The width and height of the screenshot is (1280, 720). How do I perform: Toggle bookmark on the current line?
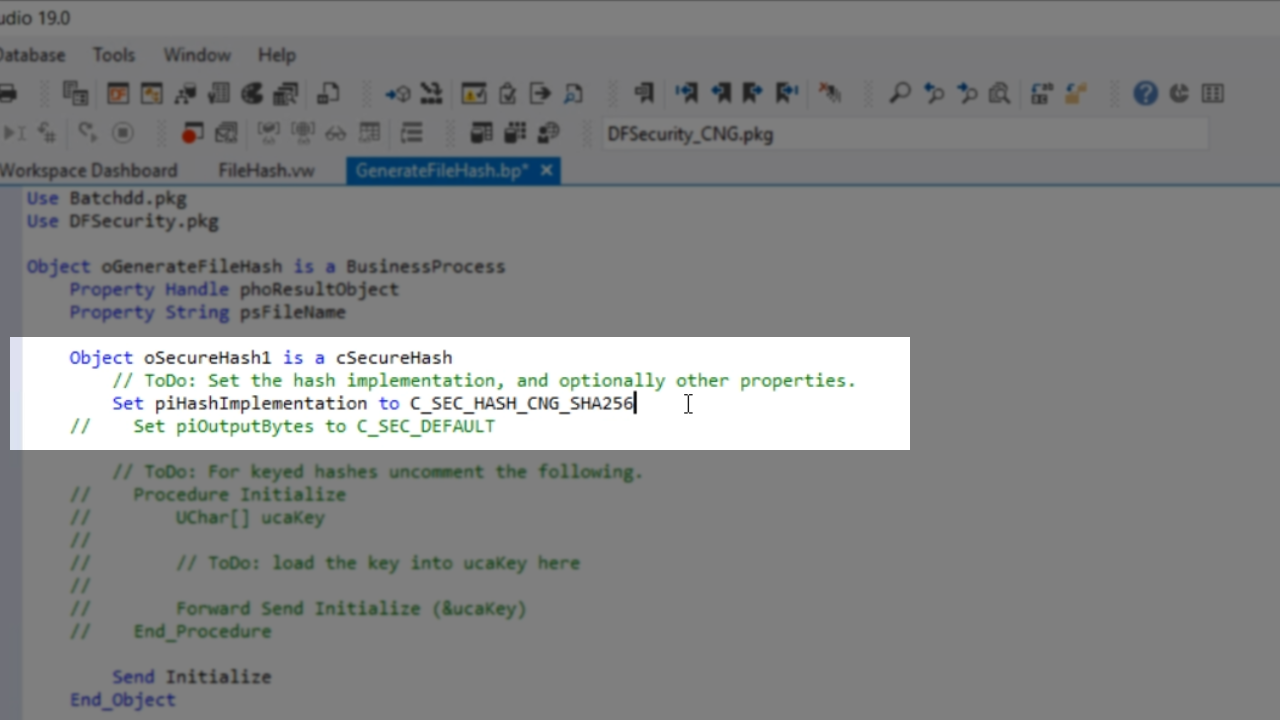(x=643, y=94)
